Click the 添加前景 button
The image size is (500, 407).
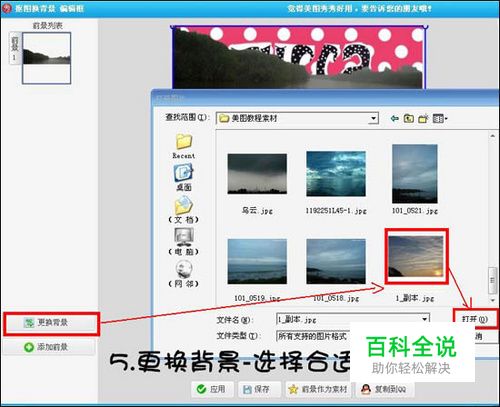click(49, 347)
